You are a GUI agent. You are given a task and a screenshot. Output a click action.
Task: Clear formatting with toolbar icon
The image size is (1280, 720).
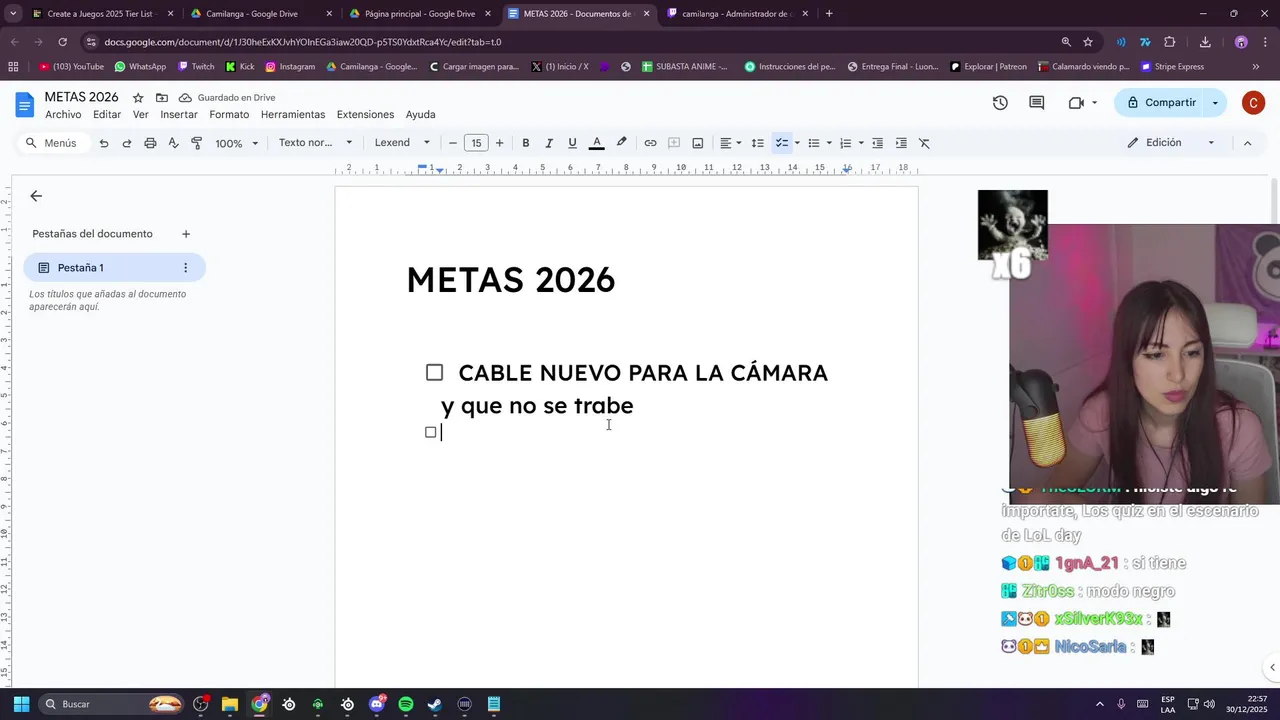pos(924,143)
